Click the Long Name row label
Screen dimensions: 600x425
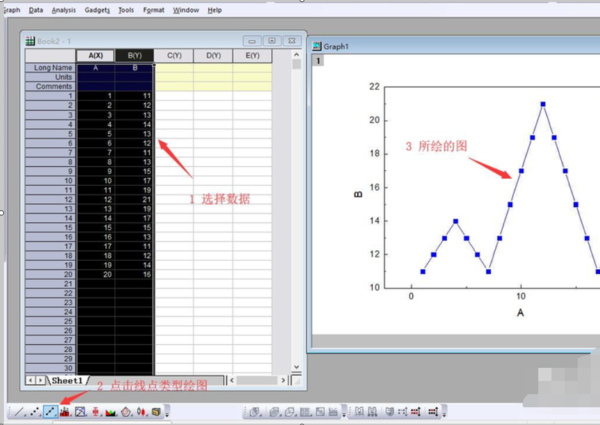click(x=51, y=68)
